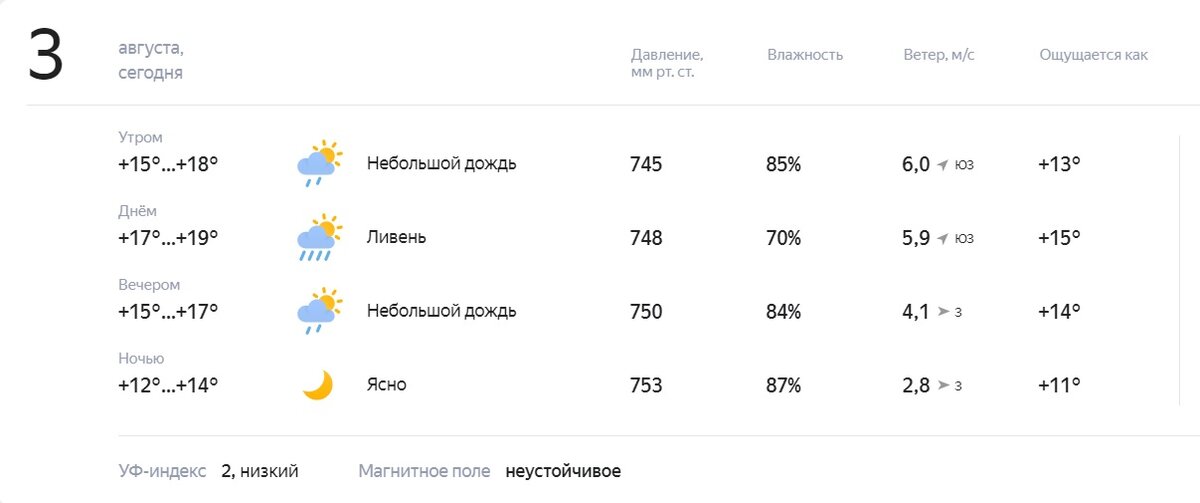The image size is (1200, 503).
Task: Click the night west wind arrow
Action: click(943, 386)
